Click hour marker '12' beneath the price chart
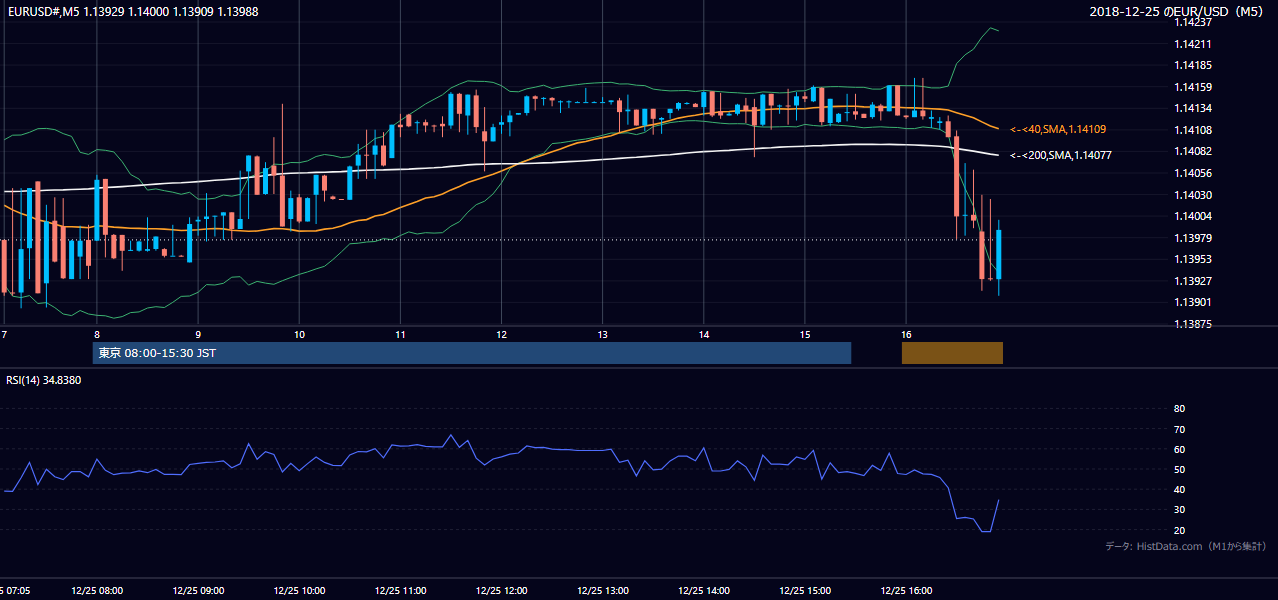1278x600 pixels. click(x=501, y=334)
